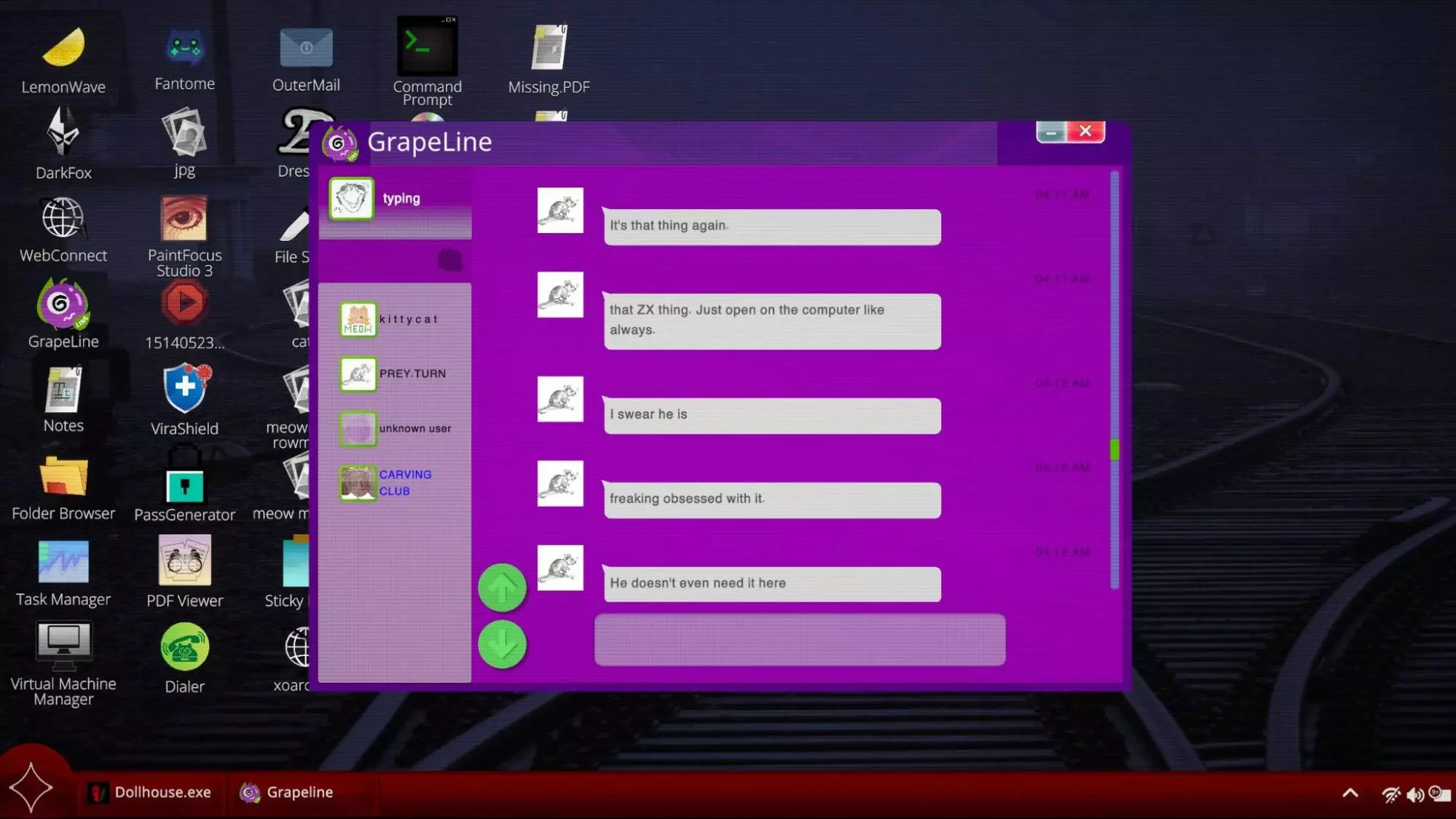Screen dimensions: 1456x819
Task: Open the Fantome desktop icon
Action: coord(185,48)
